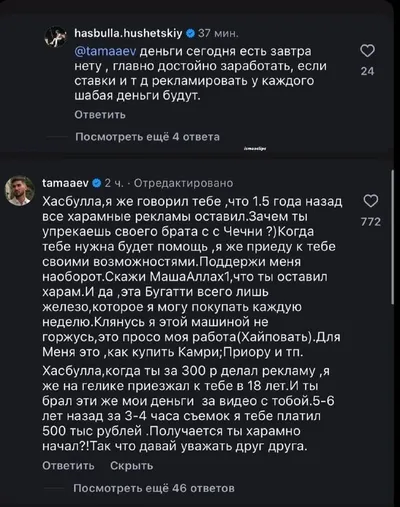The width and height of the screenshot is (400, 507).
Task: Click tamaaev's blue verified badge
Action: point(97,183)
